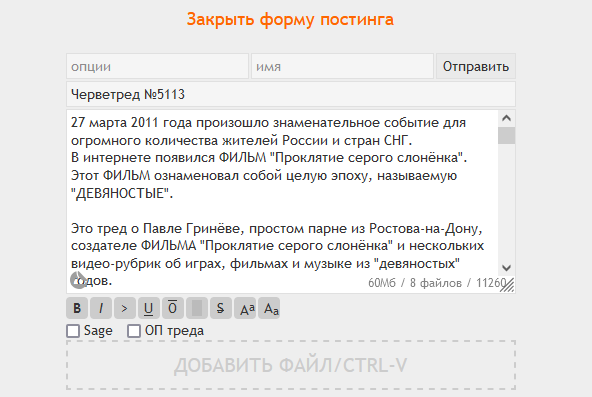Image resolution: width=592 pixels, height=397 pixels.
Task: Click the message textarea's down arrow
Action: [x=506, y=268]
